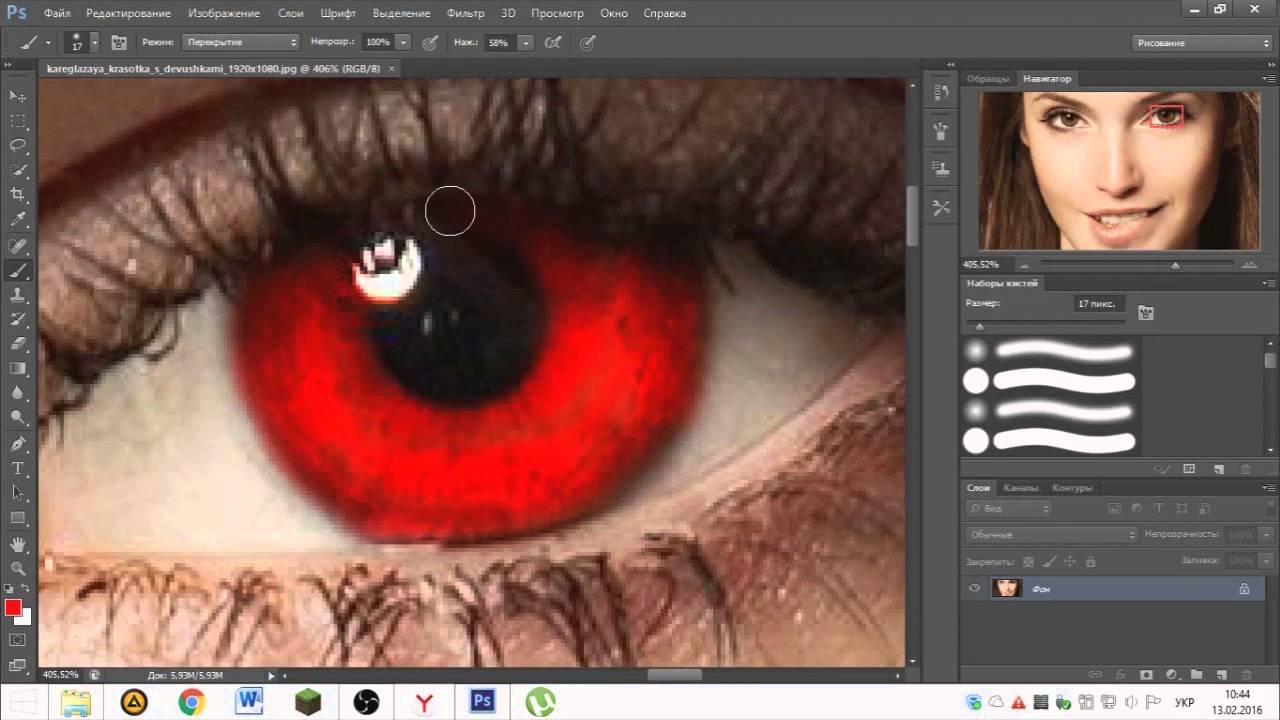Select the Eyedropper tool
This screenshot has width=1280, height=720.
tap(18, 220)
